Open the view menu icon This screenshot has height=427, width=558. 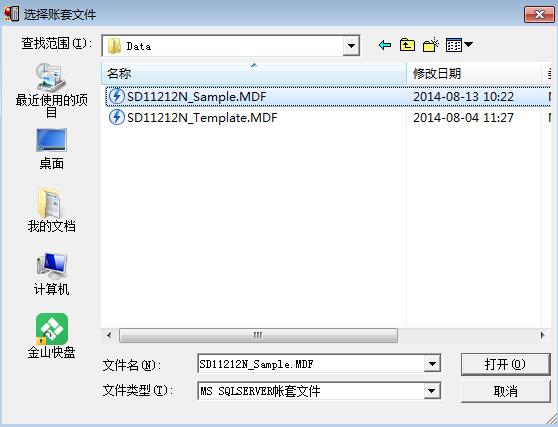[459, 45]
